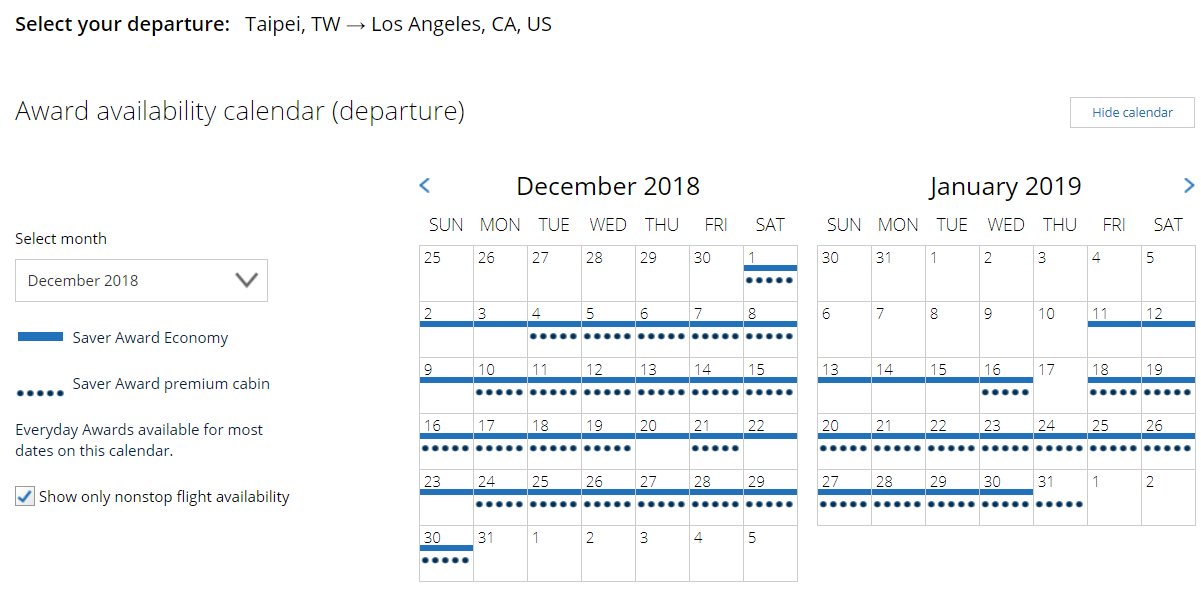
Task: Go to previous month using left arrow
Action: point(424,185)
